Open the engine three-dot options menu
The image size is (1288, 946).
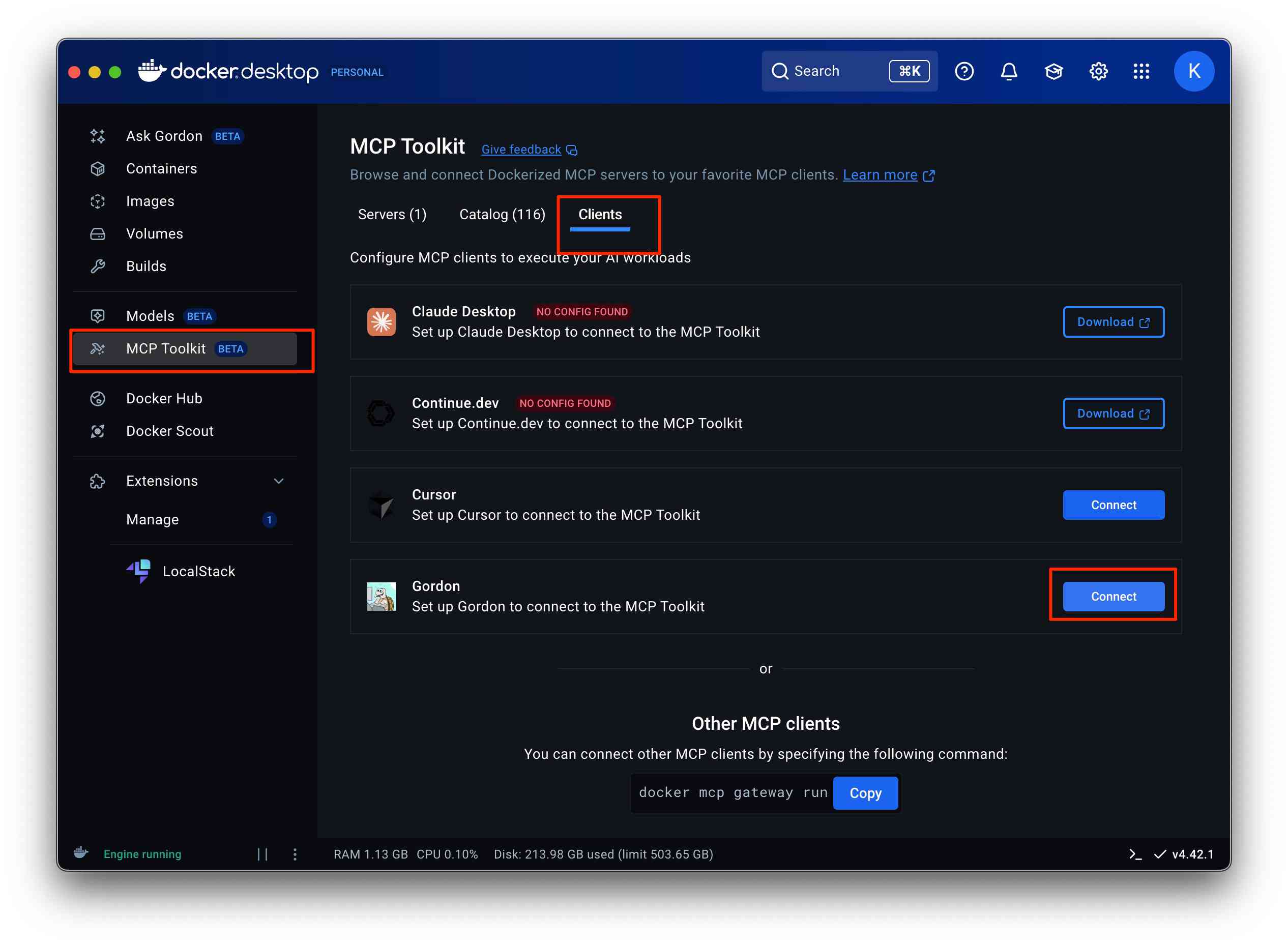295,854
